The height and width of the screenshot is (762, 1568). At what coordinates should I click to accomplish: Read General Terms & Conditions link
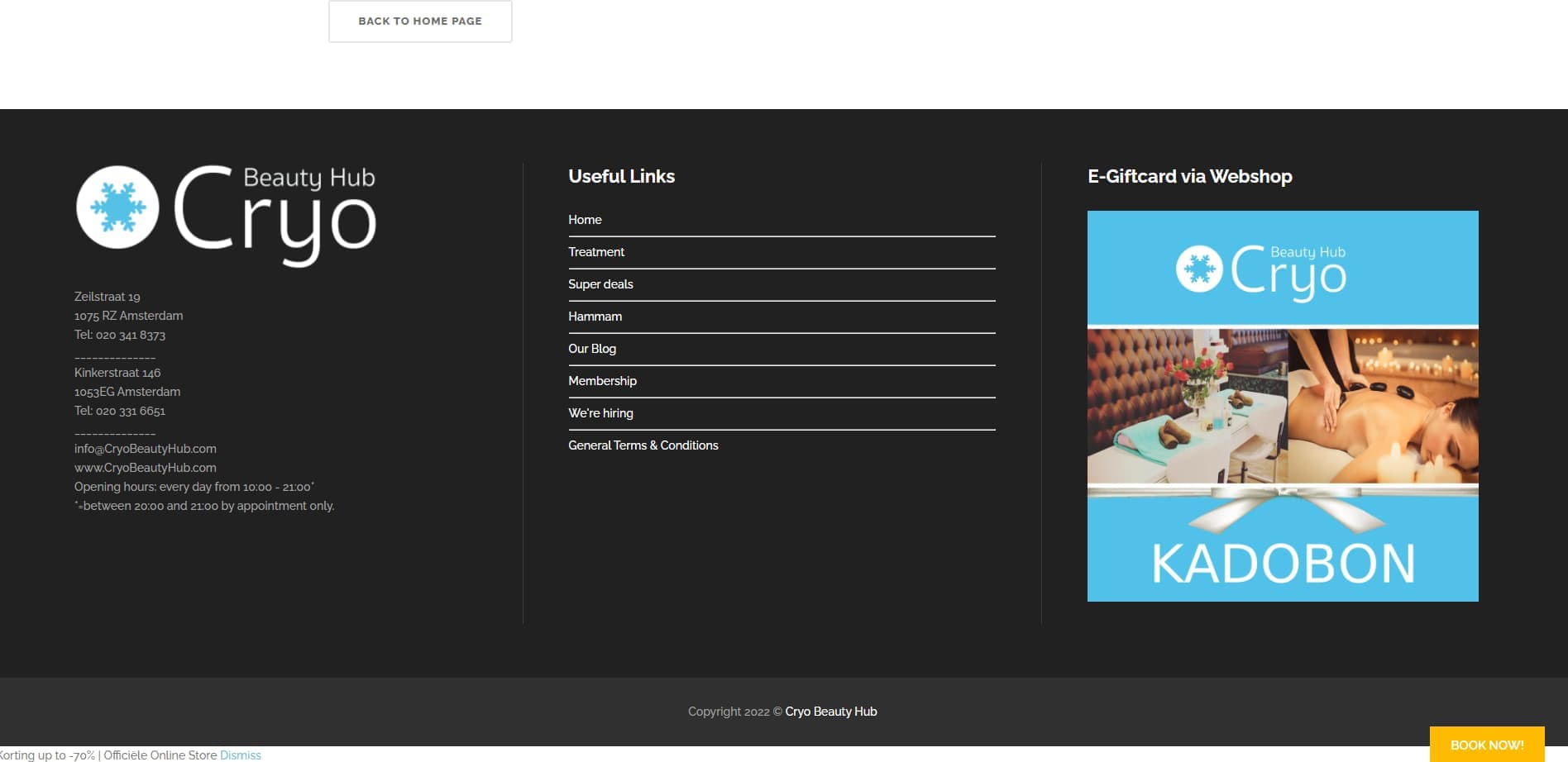tap(643, 445)
